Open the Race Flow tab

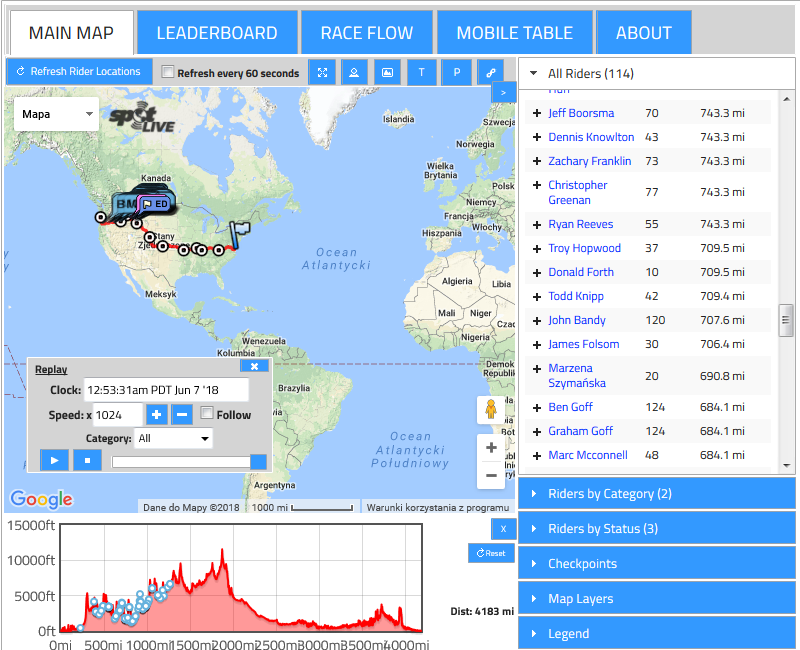point(367,33)
